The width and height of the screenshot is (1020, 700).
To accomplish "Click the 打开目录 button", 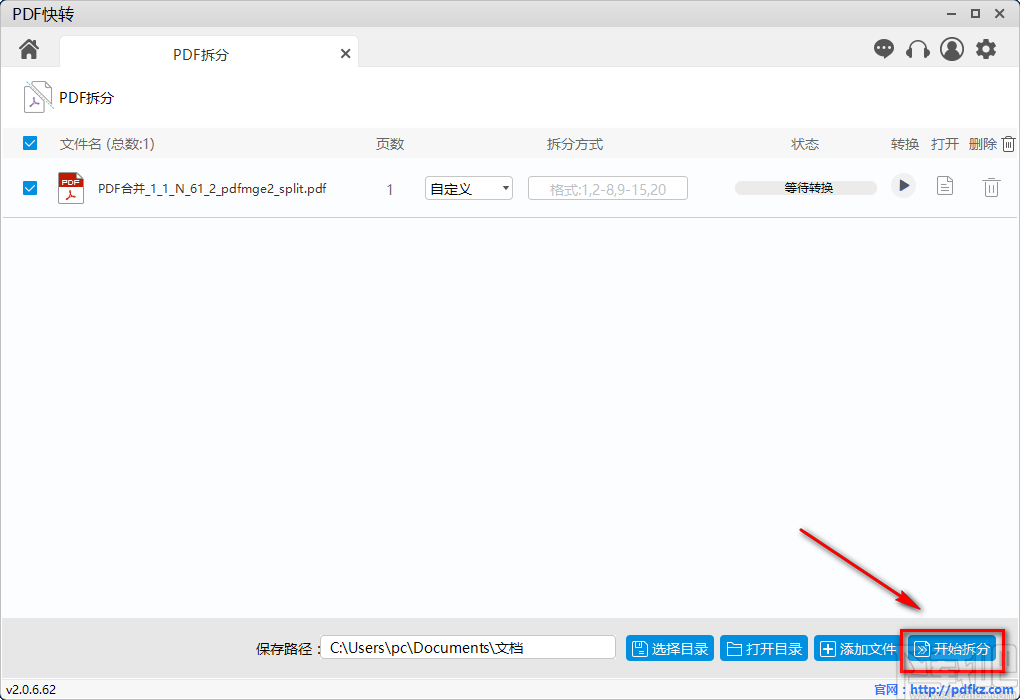I will pos(763,647).
